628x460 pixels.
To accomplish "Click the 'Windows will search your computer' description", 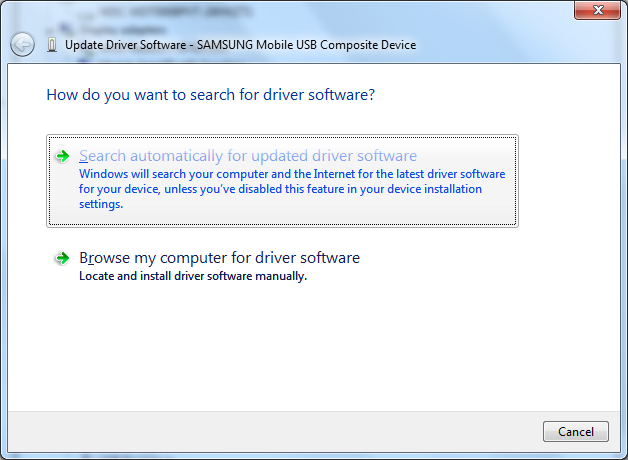I will (x=292, y=174).
